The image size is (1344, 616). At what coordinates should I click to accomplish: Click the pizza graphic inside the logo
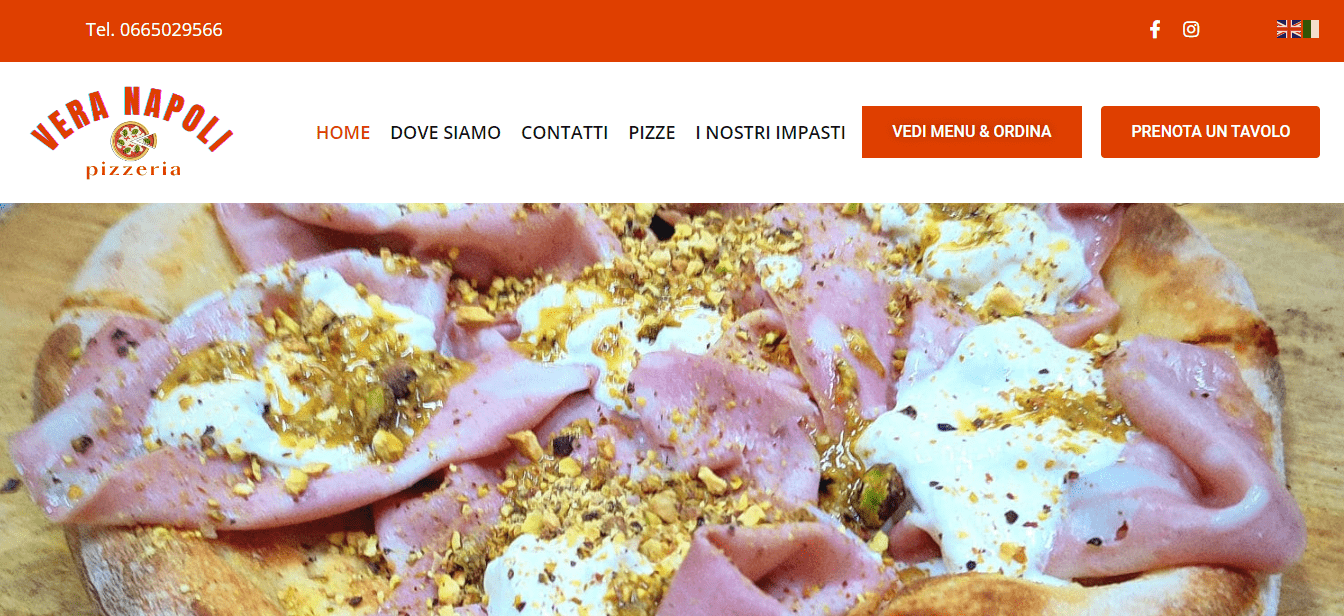(x=133, y=141)
